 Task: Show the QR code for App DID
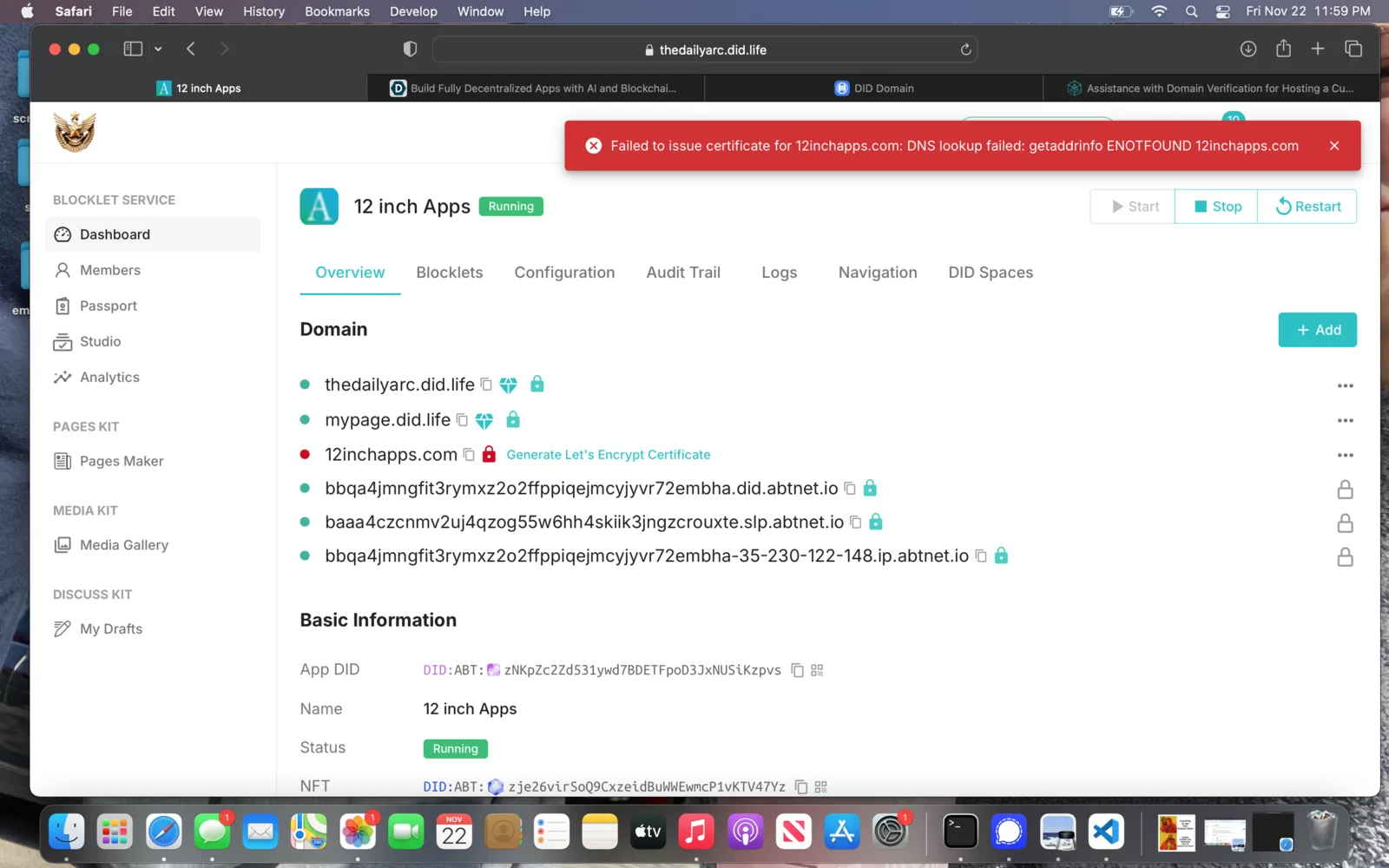click(817, 670)
